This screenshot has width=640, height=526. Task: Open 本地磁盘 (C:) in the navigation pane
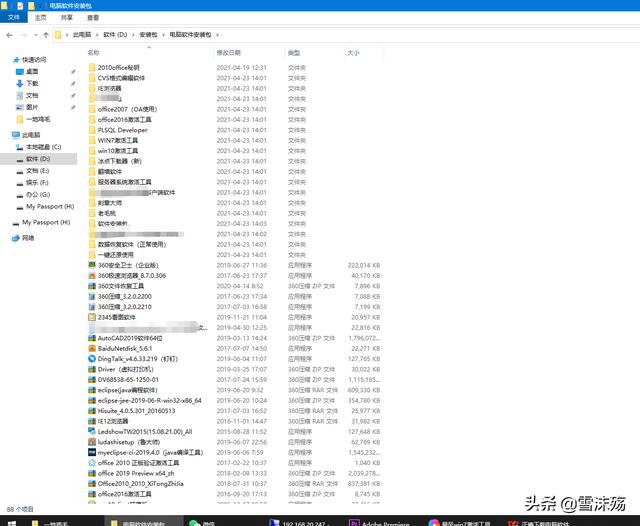pos(43,147)
